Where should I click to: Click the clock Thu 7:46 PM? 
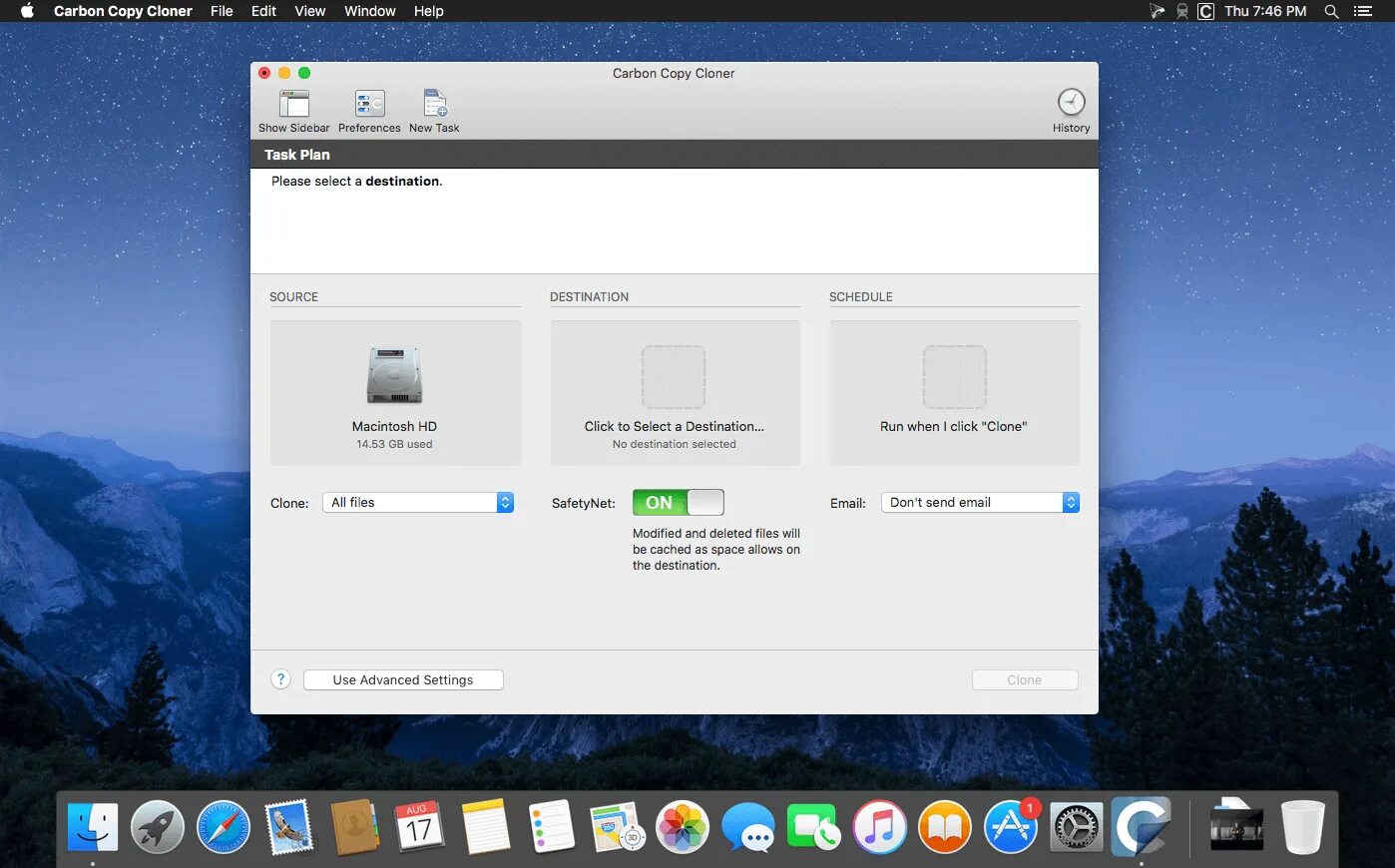click(1265, 11)
